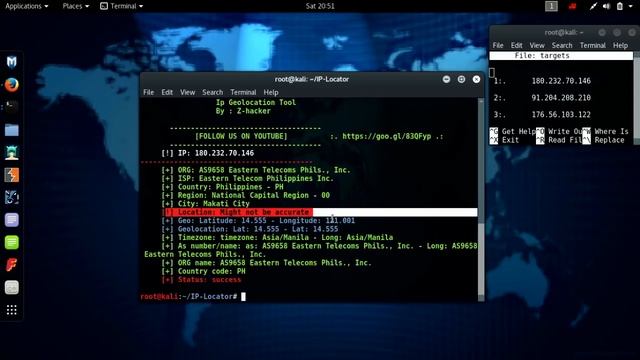Open Help menu in IP-Locator terminal
Screen dimensions: 640x360
[x=271, y=92]
